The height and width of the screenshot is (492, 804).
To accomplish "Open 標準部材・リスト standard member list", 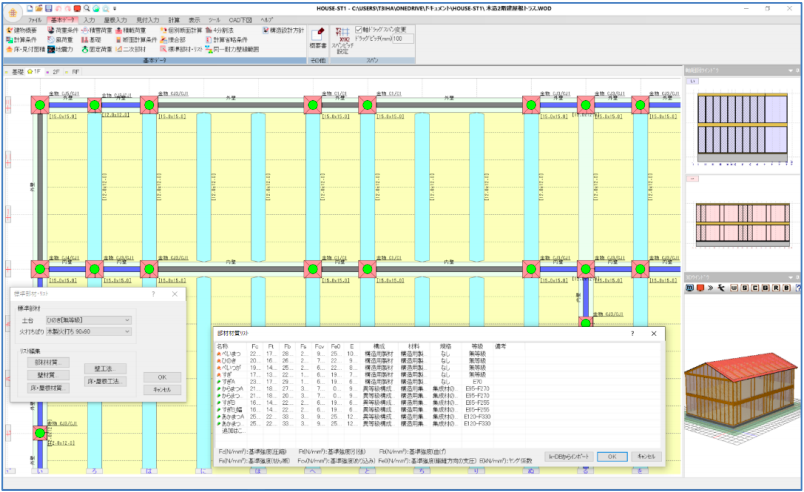I will [x=181, y=49].
